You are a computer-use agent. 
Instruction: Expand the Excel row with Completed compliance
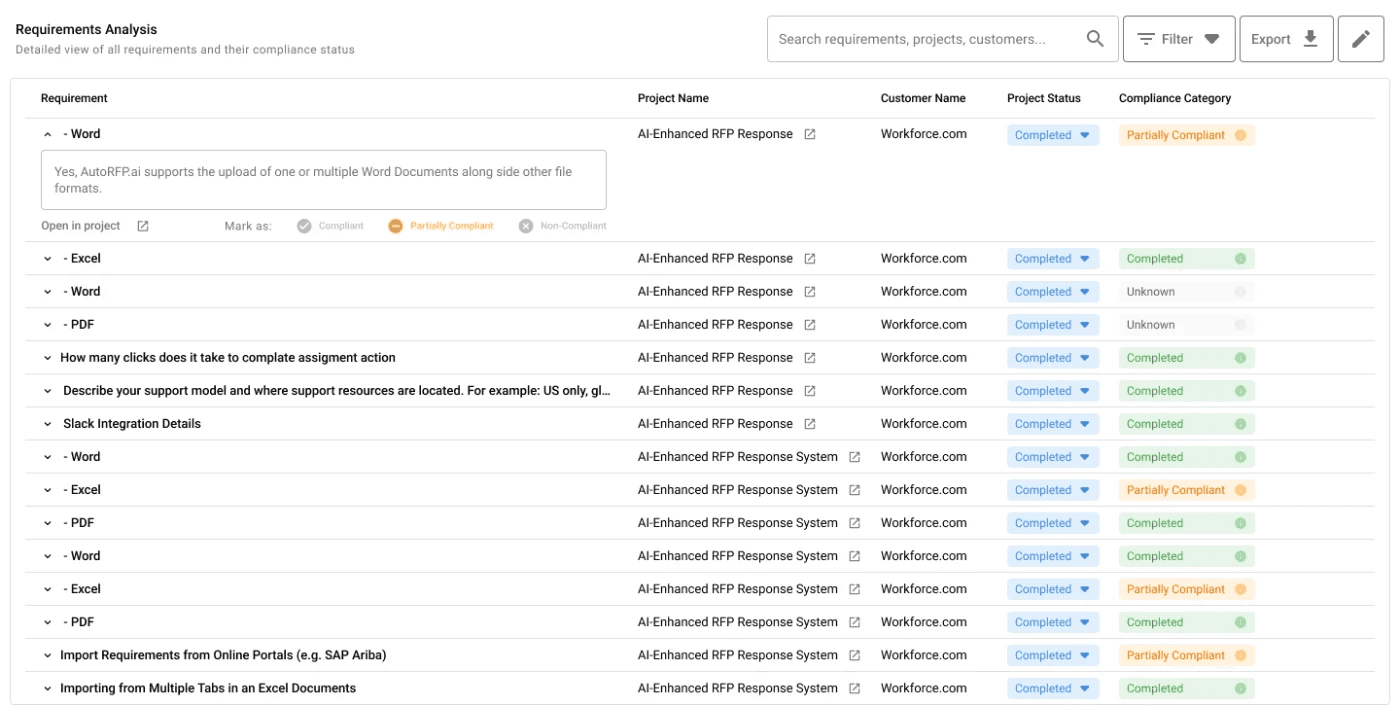pyautogui.click(x=47, y=259)
